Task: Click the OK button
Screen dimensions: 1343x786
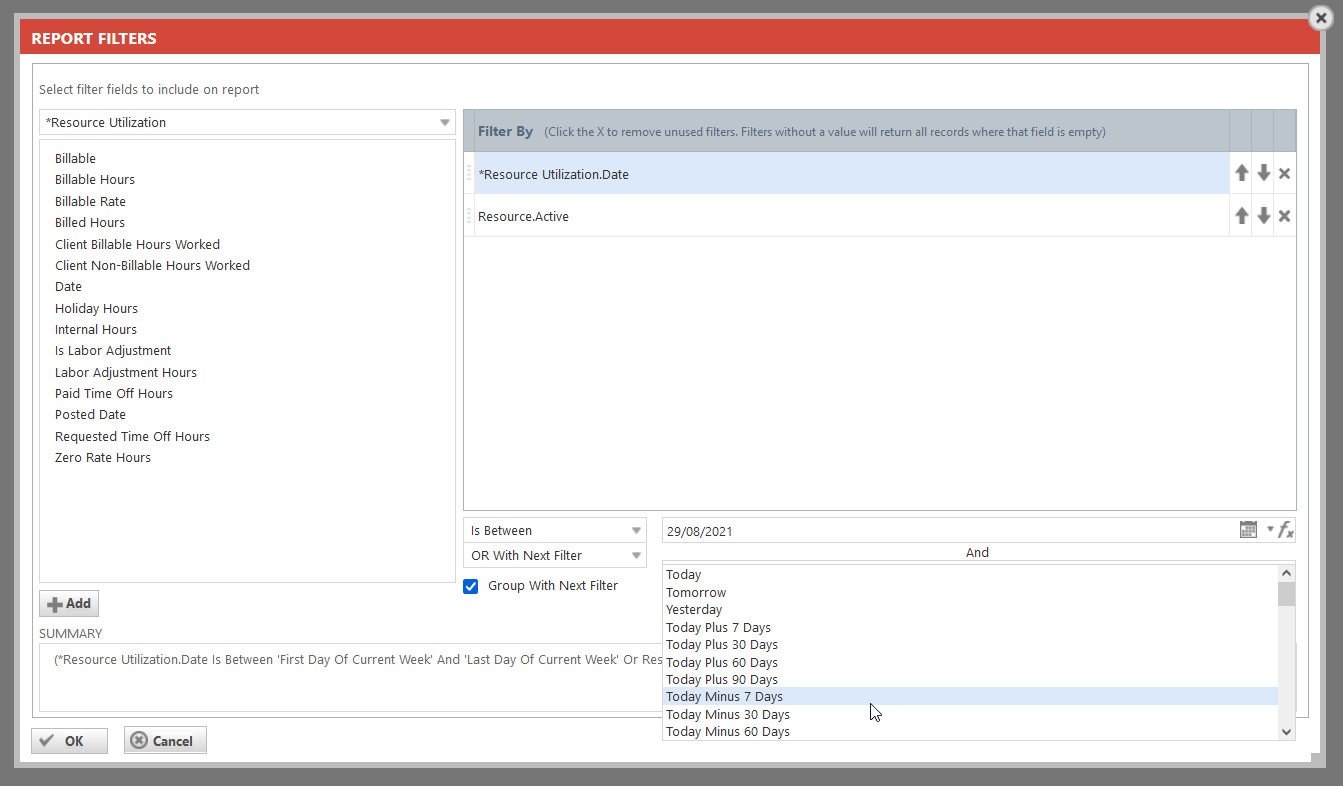Action: click(x=69, y=741)
